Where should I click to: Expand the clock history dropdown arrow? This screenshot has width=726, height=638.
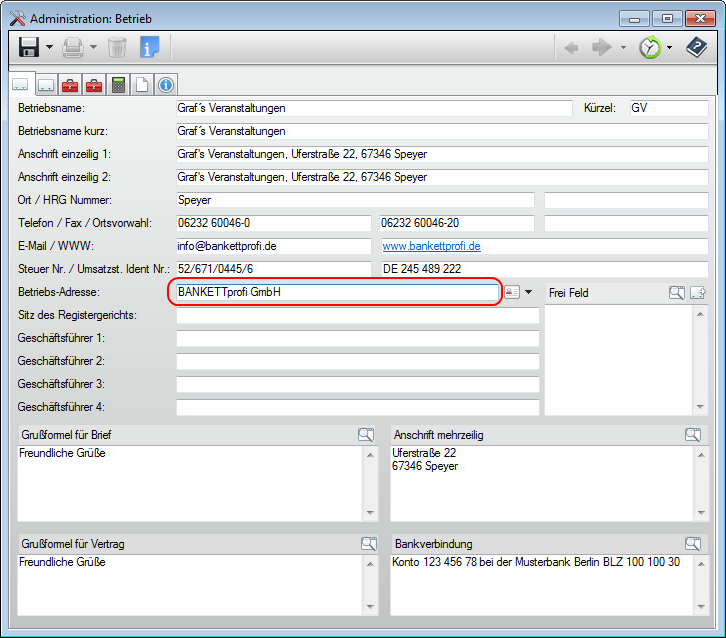670,47
